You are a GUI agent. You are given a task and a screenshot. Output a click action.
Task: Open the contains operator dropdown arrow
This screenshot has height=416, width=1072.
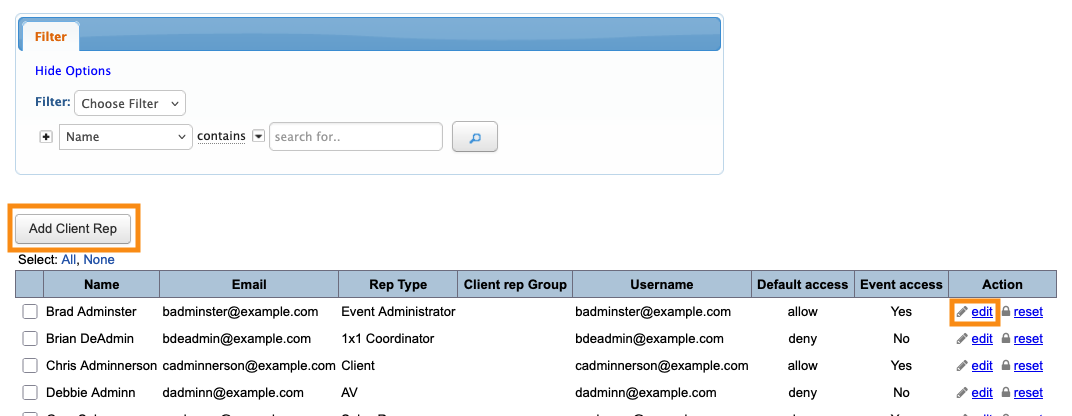[258, 136]
